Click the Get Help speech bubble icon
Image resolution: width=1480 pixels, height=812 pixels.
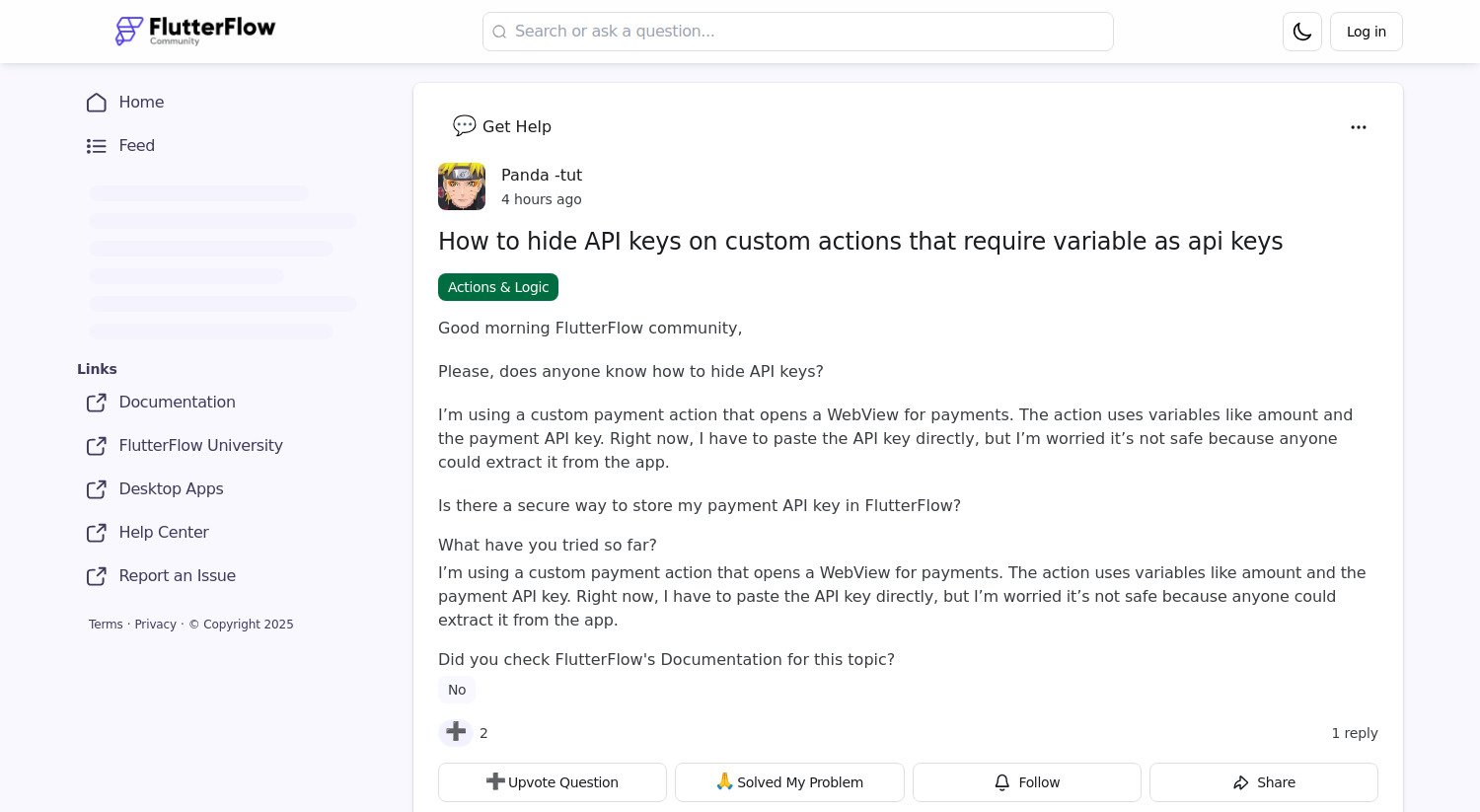464,125
